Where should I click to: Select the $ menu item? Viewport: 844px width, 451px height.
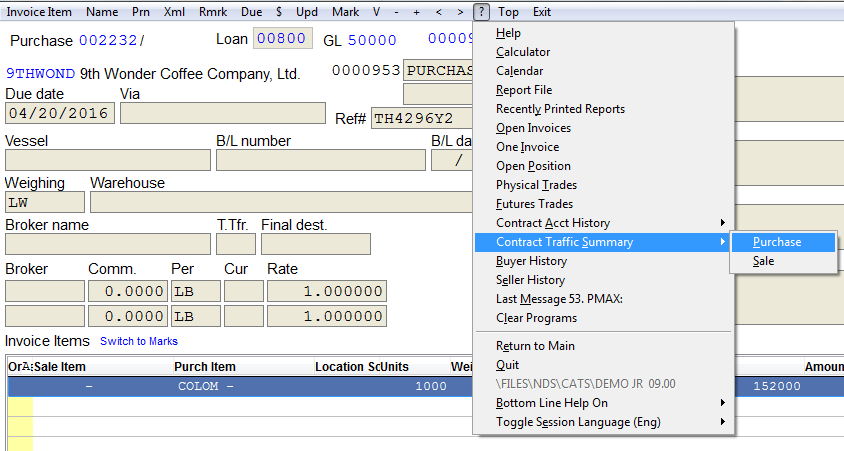click(x=279, y=12)
